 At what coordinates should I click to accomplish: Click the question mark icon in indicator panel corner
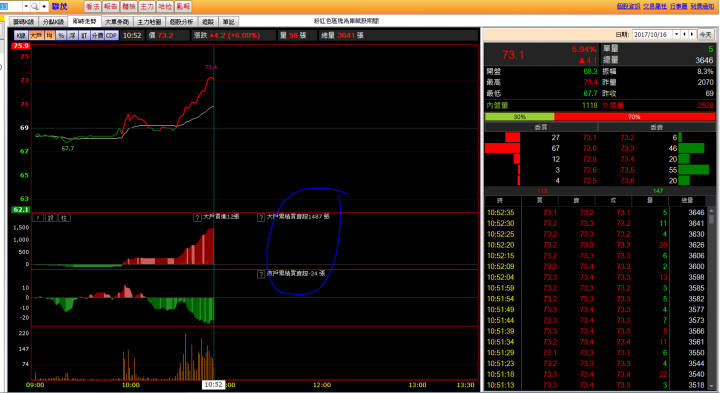click(38, 218)
